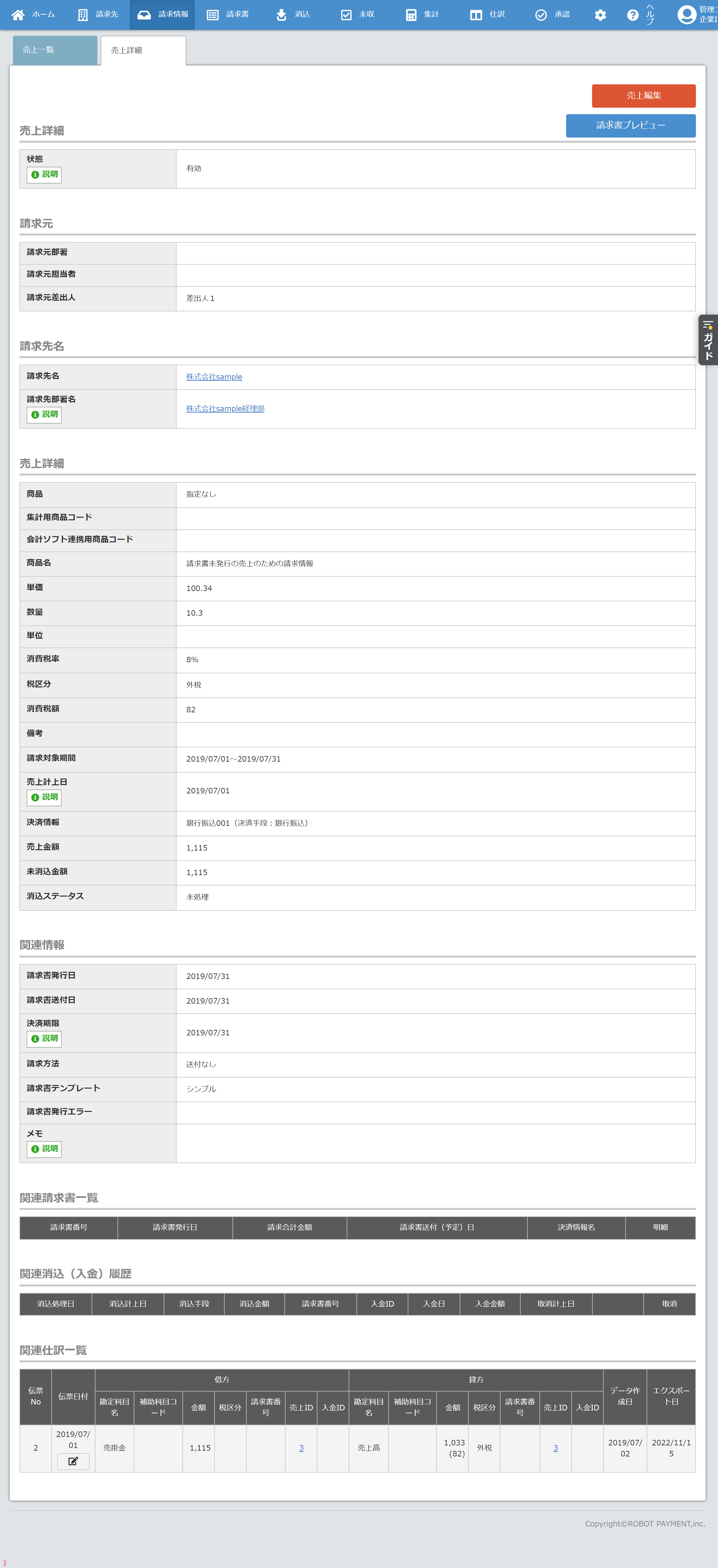The image size is (718, 1568).
Task: Open the 承認 menu label
Action: [x=562, y=15]
